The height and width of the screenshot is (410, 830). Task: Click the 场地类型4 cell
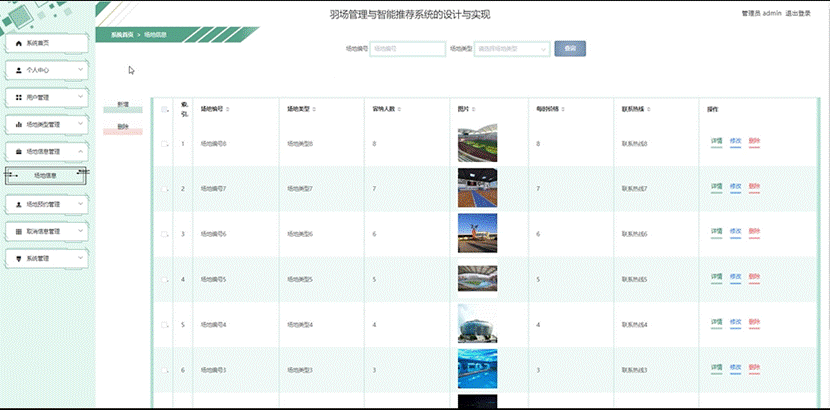[x=300, y=325]
